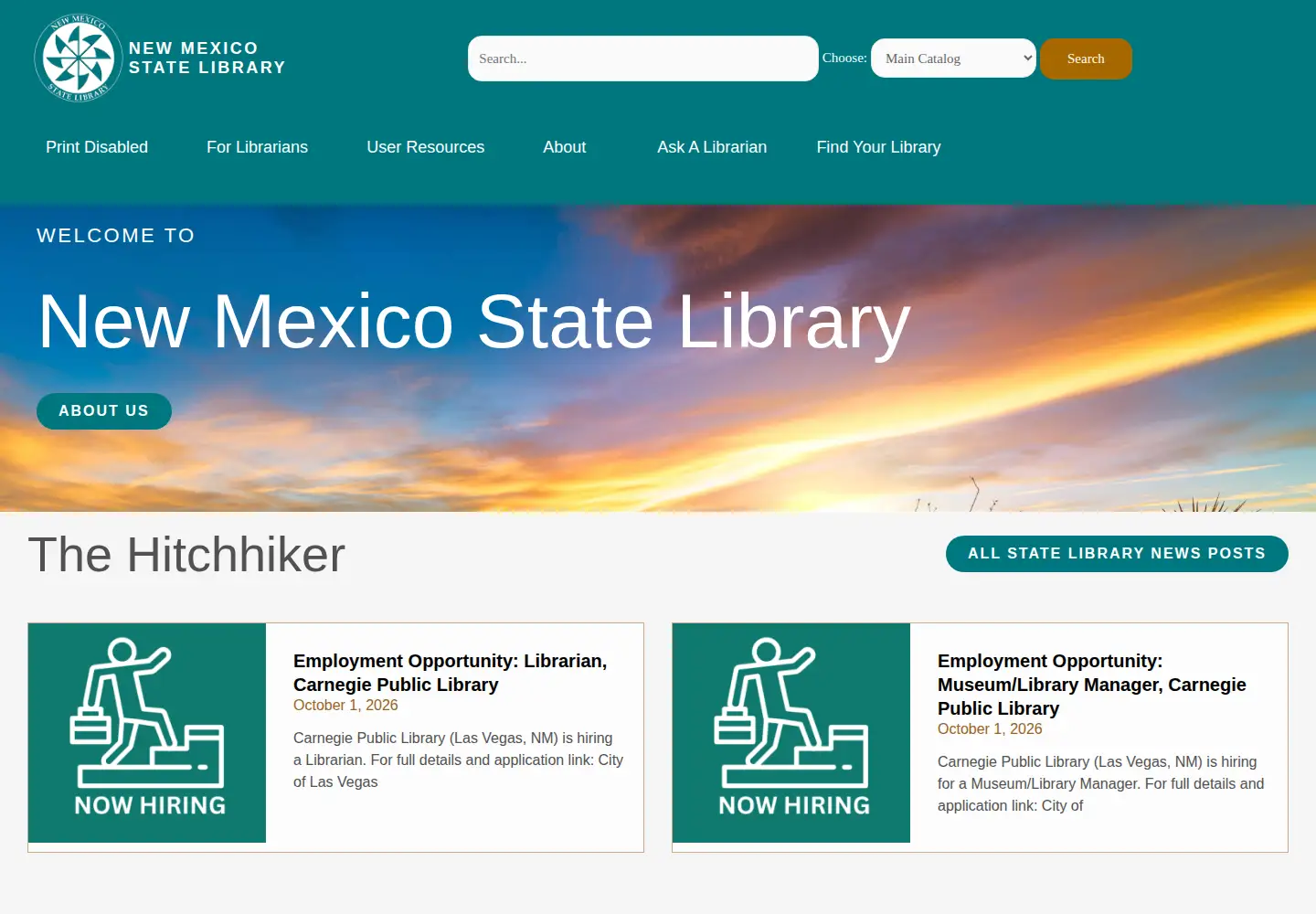Open the User Resources menu
This screenshot has height=914, width=1316.
[x=426, y=147]
